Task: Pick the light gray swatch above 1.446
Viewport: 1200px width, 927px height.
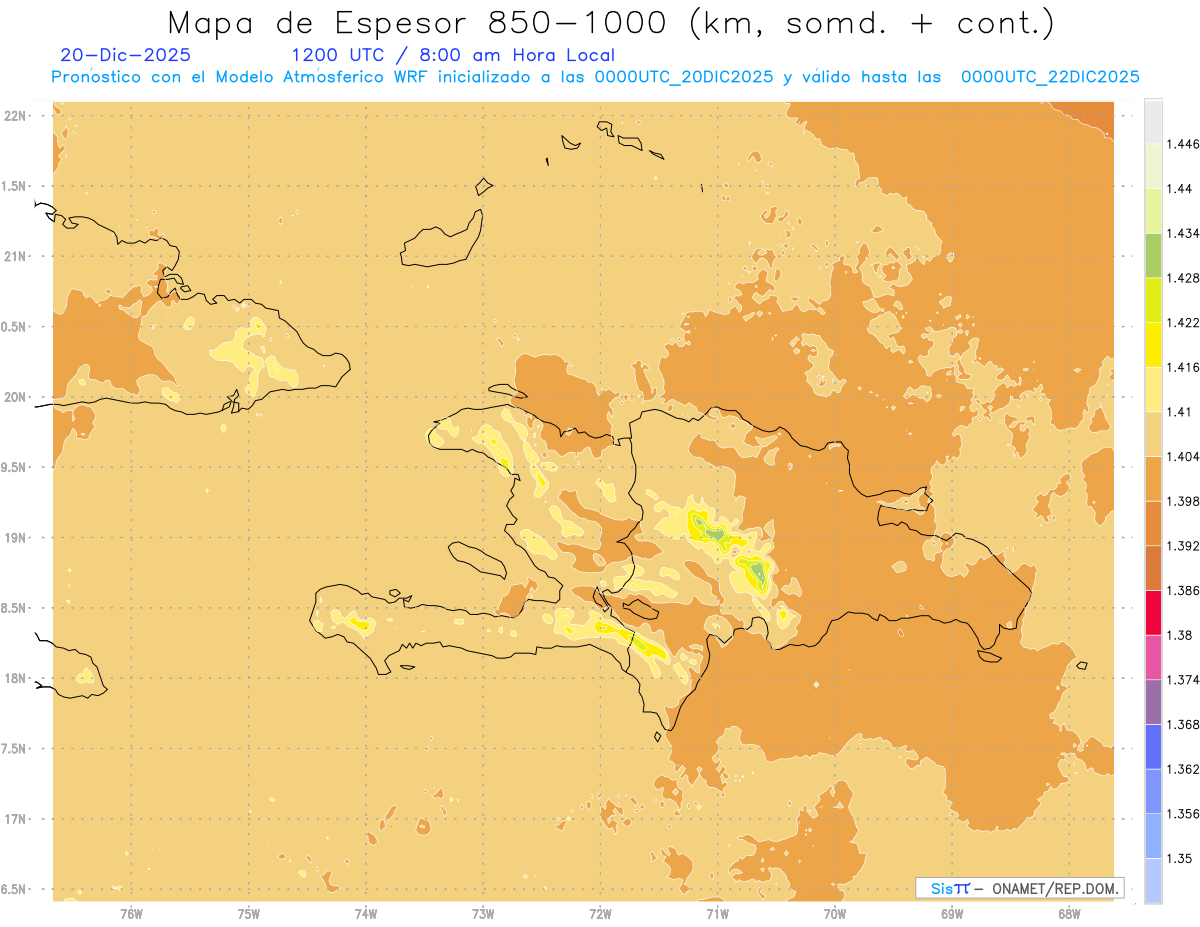Action: point(1153,122)
